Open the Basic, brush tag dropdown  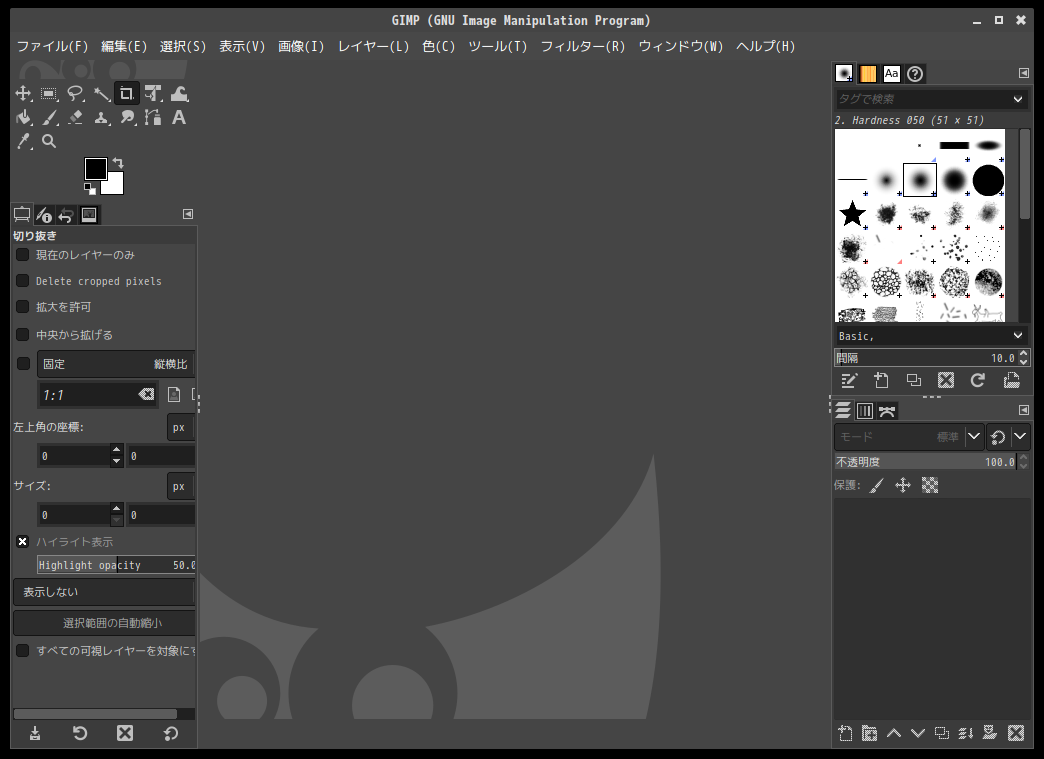coord(930,336)
